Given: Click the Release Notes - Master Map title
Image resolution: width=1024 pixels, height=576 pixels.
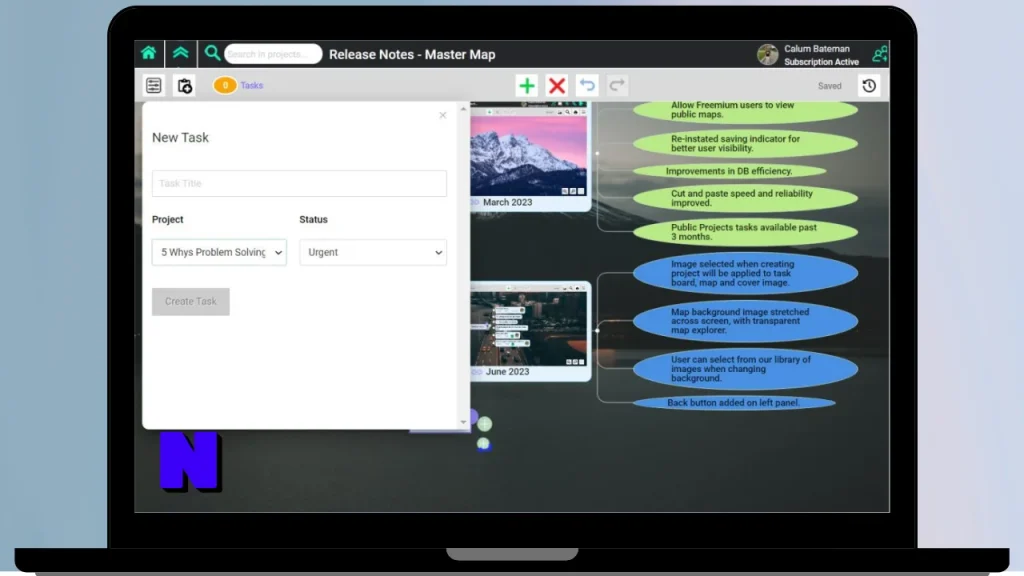Looking at the screenshot, I should point(412,55).
